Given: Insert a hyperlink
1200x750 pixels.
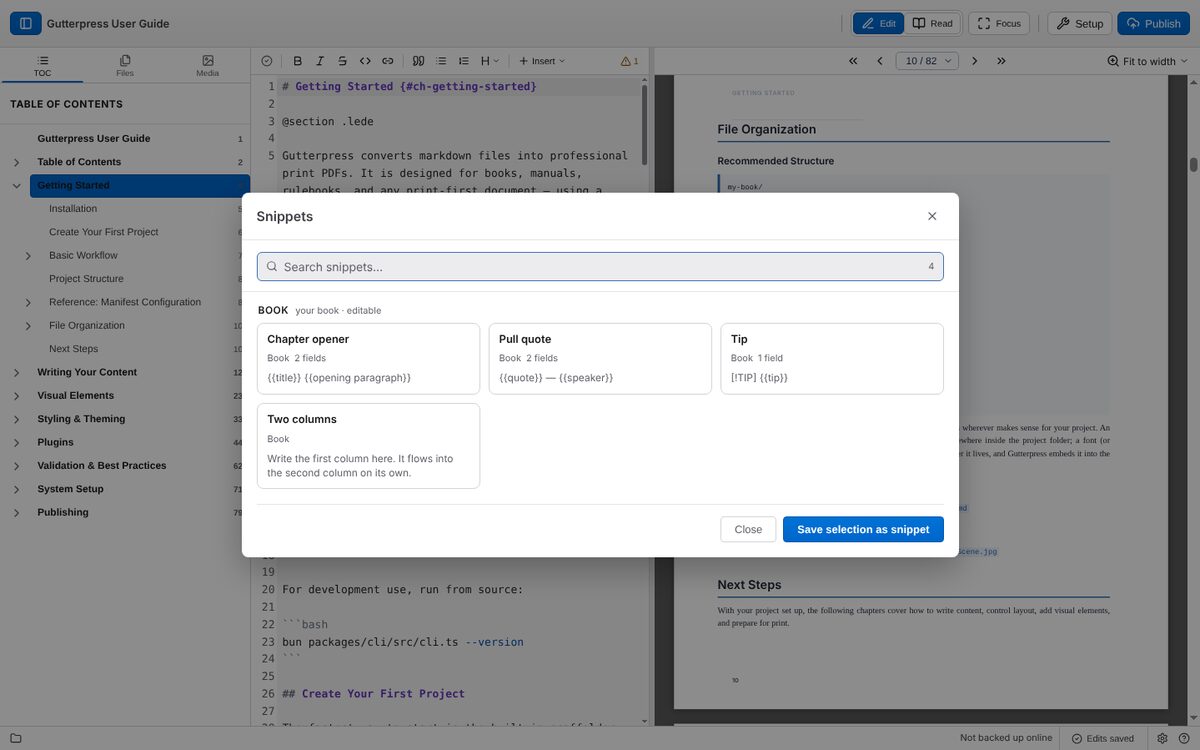Looking at the screenshot, I should (x=388, y=61).
